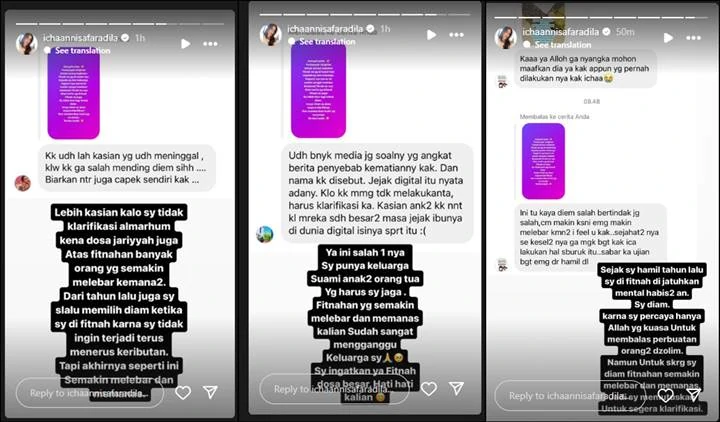Open three-dot menu on the middle story
720x422 pixels.
(x=456, y=35)
